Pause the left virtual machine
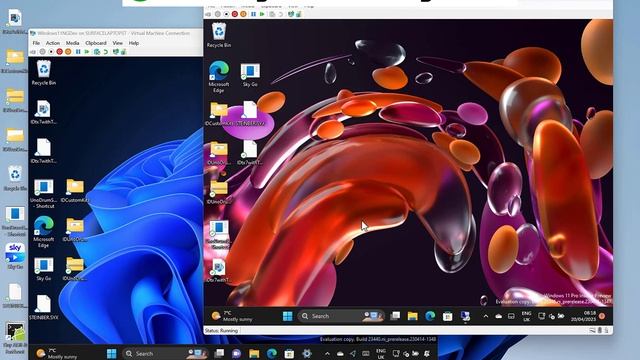Viewport: 640px width, 360px height. (78, 52)
